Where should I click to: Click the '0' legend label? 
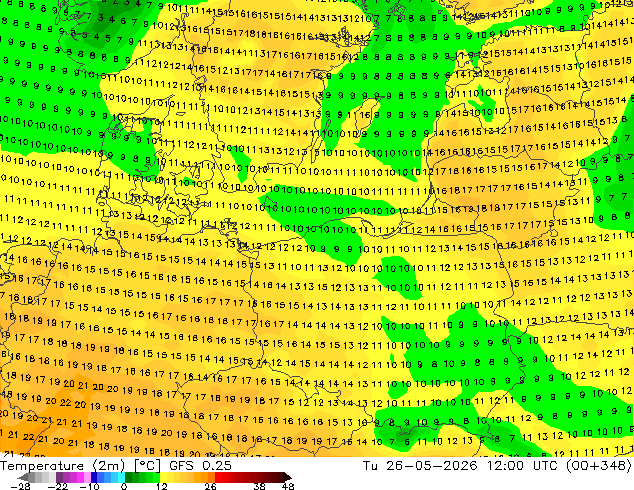point(124,486)
